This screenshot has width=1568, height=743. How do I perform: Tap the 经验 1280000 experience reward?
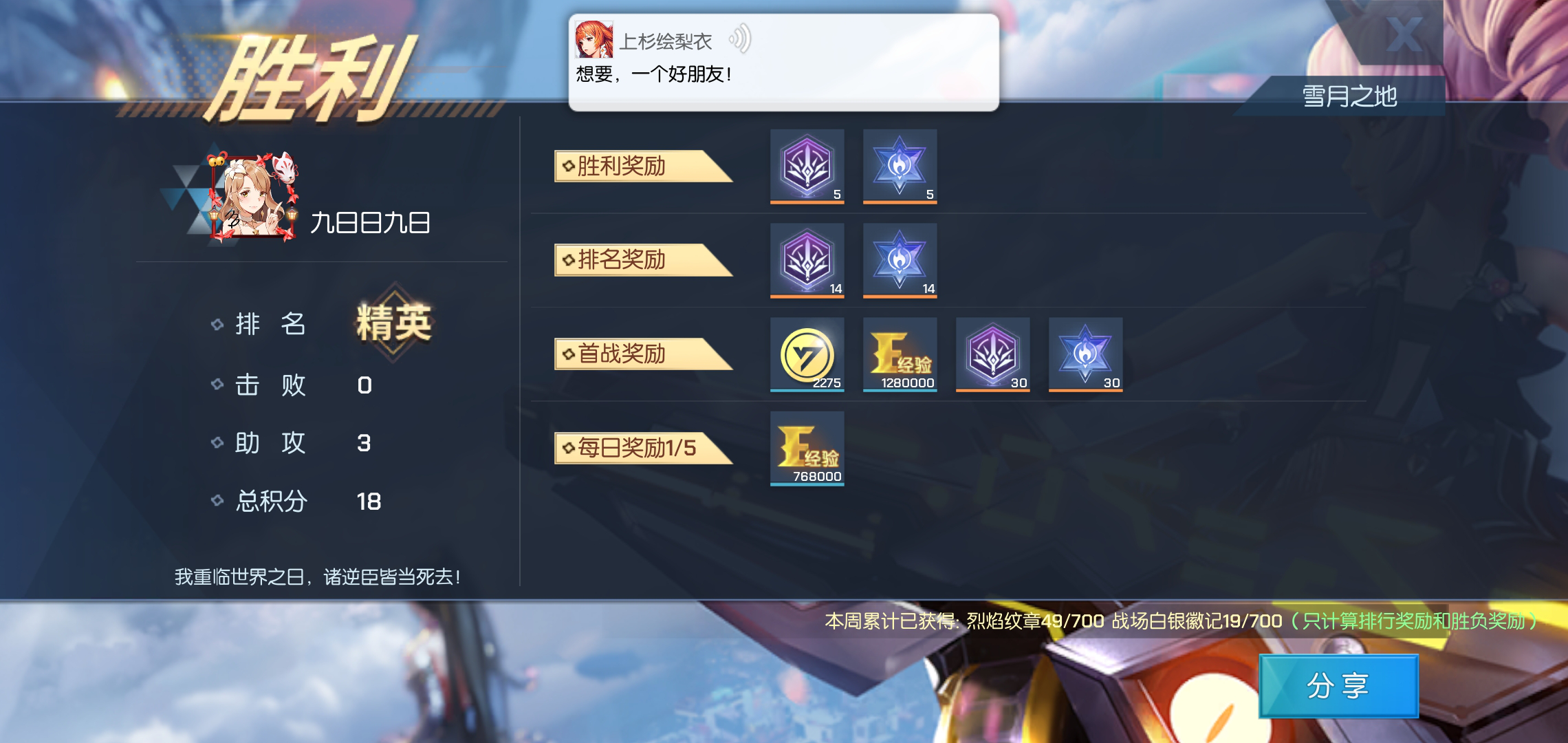(900, 354)
